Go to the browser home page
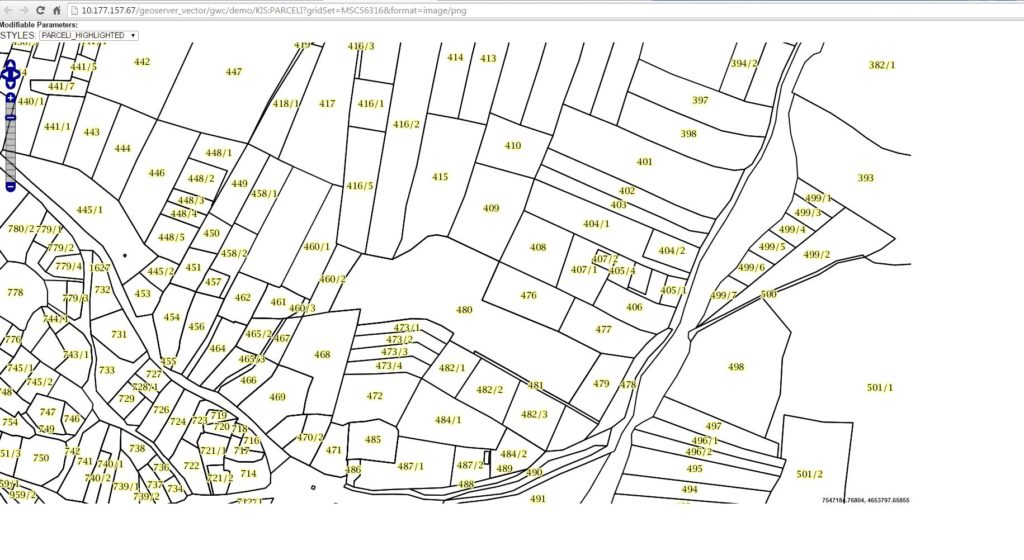The width and height of the screenshot is (1024, 560). pyautogui.click(x=57, y=10)
